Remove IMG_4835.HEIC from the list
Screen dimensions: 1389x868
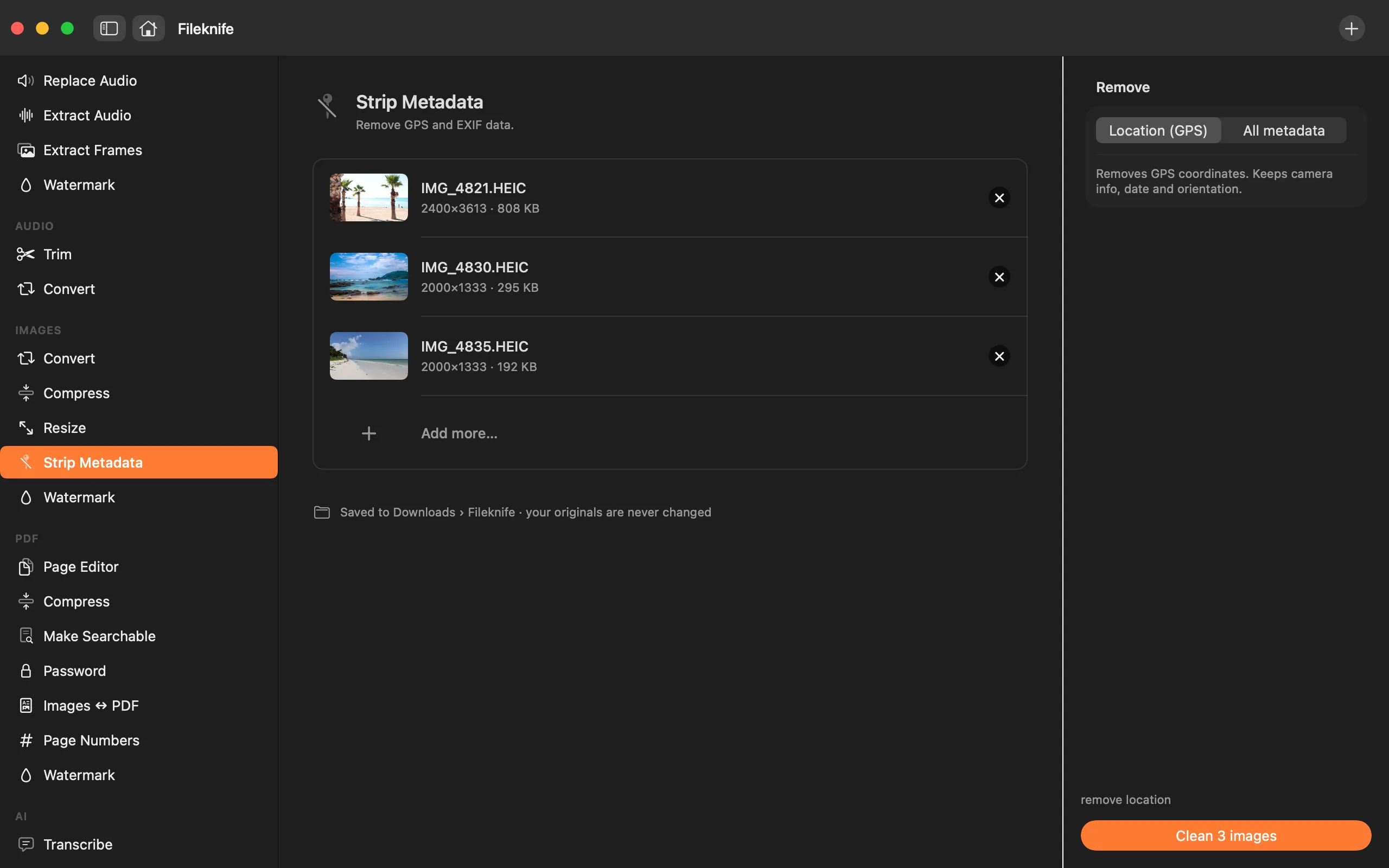click(x=999, y=356)
